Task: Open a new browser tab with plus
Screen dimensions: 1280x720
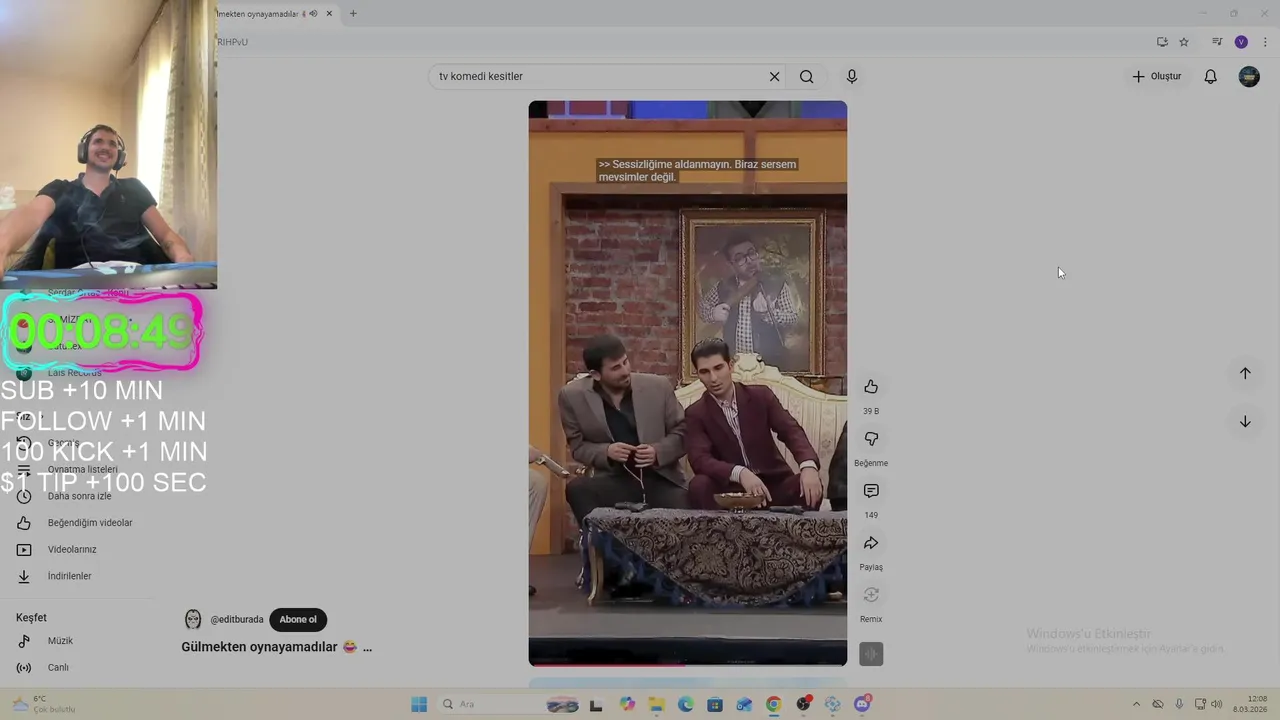Action: click(353, 13)
